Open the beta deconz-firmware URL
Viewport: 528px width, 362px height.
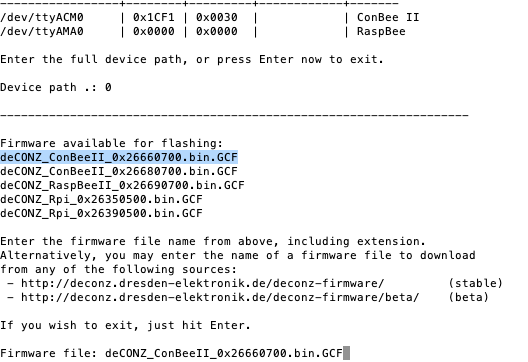(x=220, y=297)
